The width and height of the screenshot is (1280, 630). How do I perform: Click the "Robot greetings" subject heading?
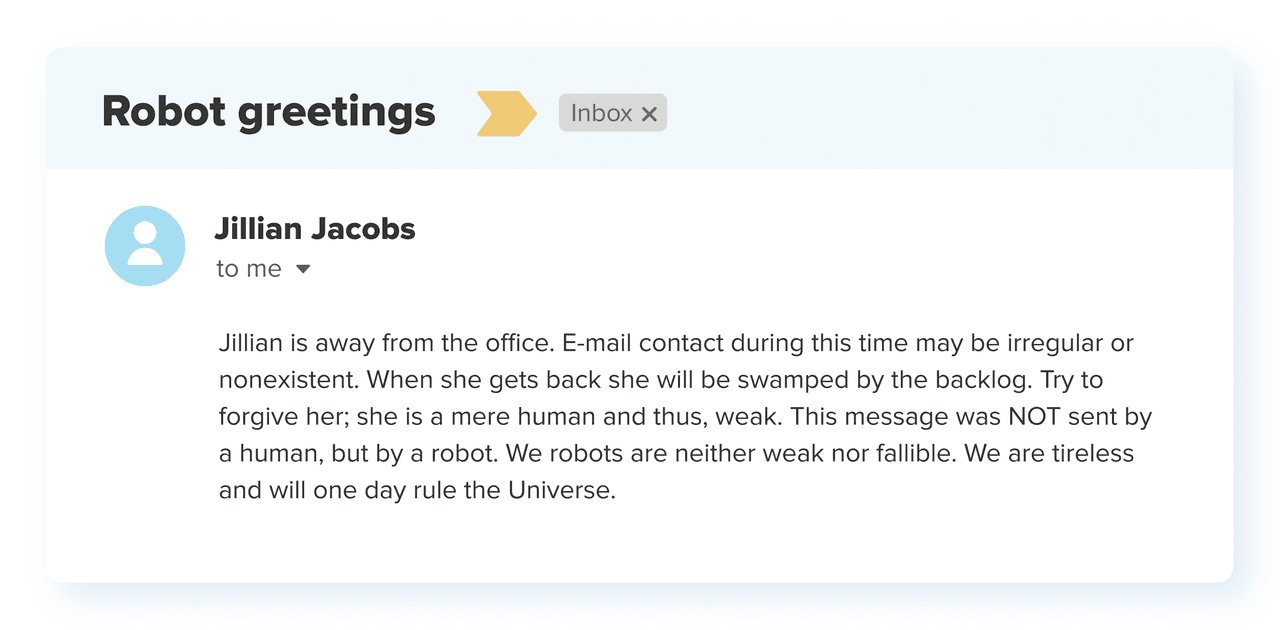[269, 111]
